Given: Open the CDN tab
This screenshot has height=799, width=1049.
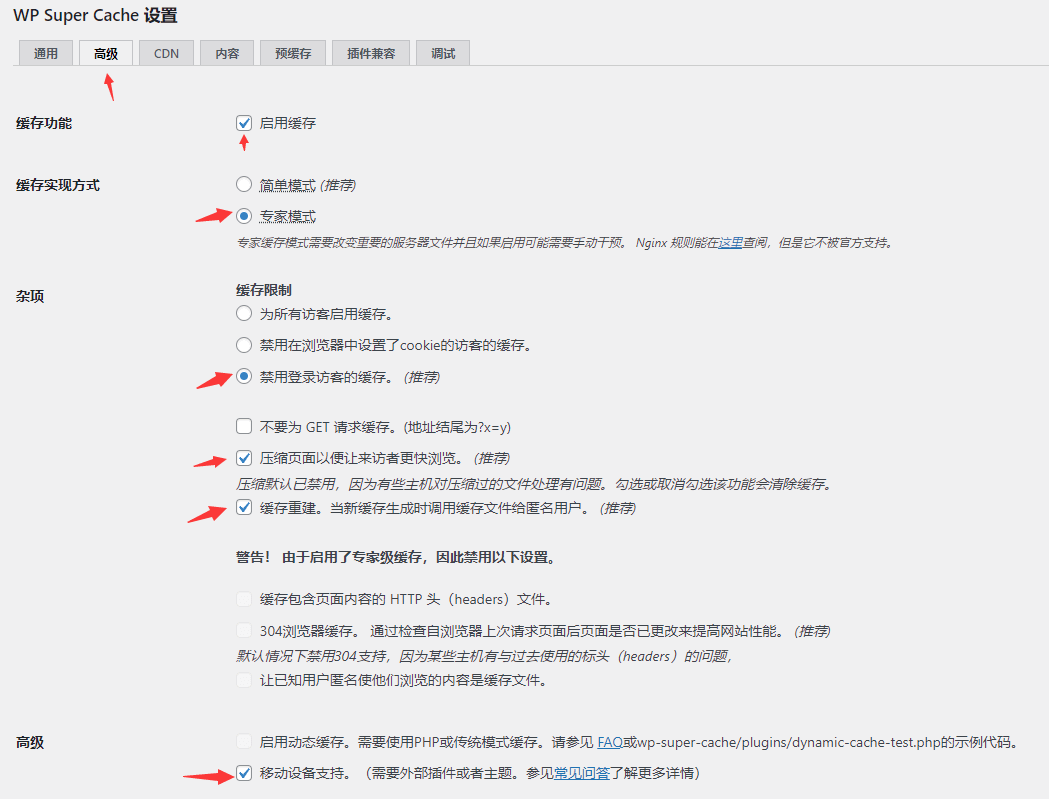Looking at the screenshot, I should point(167,54).
